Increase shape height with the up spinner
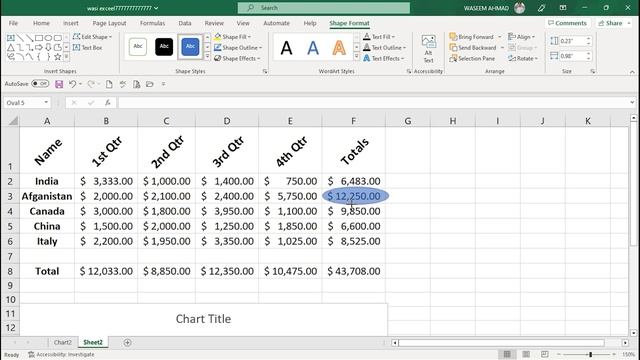Viewport: 640px width, 360px height. [588, 39]
